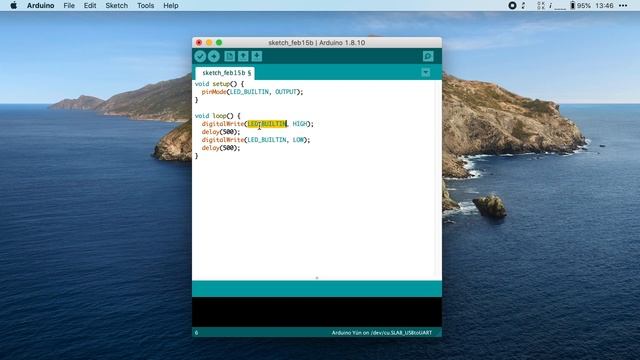This screenshot has height=360, width=640.
Task: Click the Open sketch up-arrow icon
Action: point(243,56)
